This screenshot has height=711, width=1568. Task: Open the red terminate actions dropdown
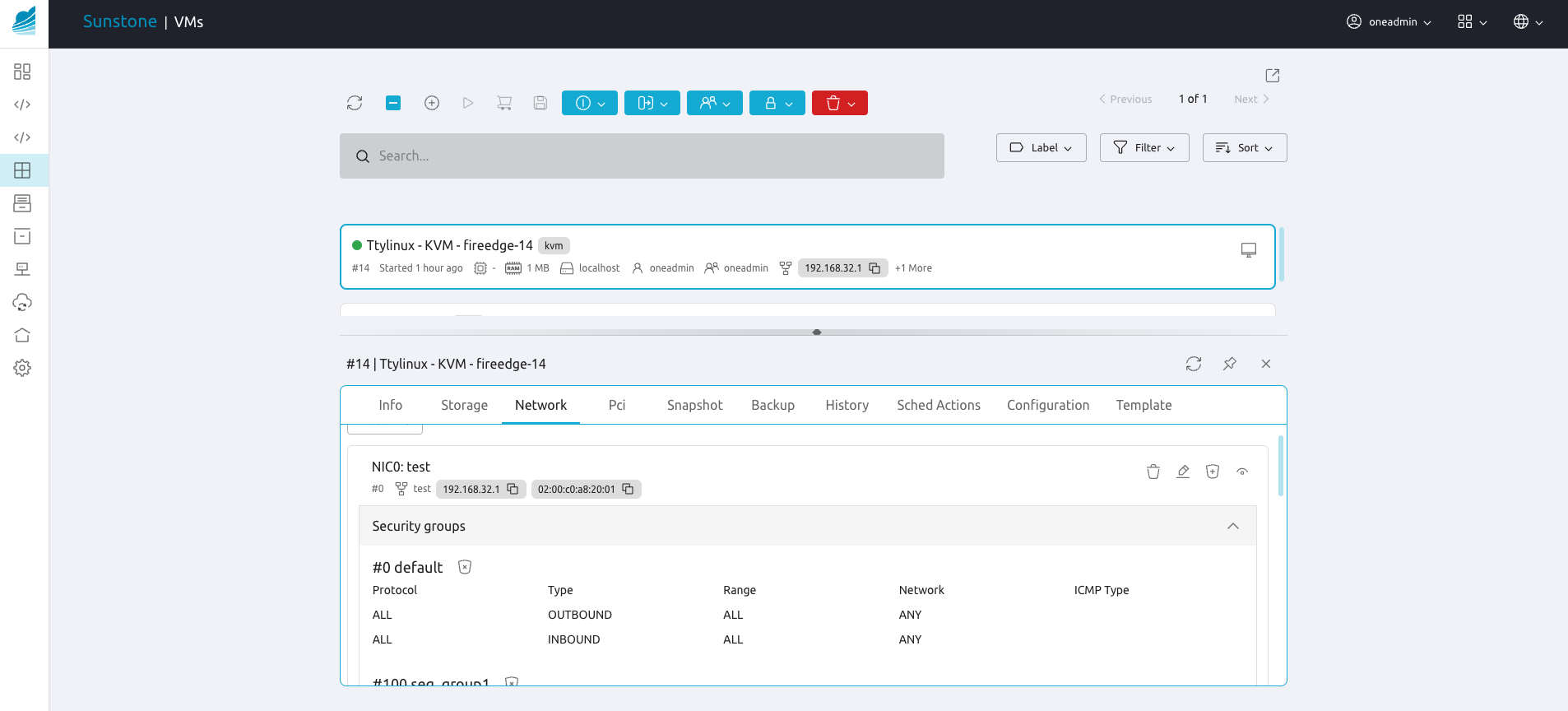840,103
